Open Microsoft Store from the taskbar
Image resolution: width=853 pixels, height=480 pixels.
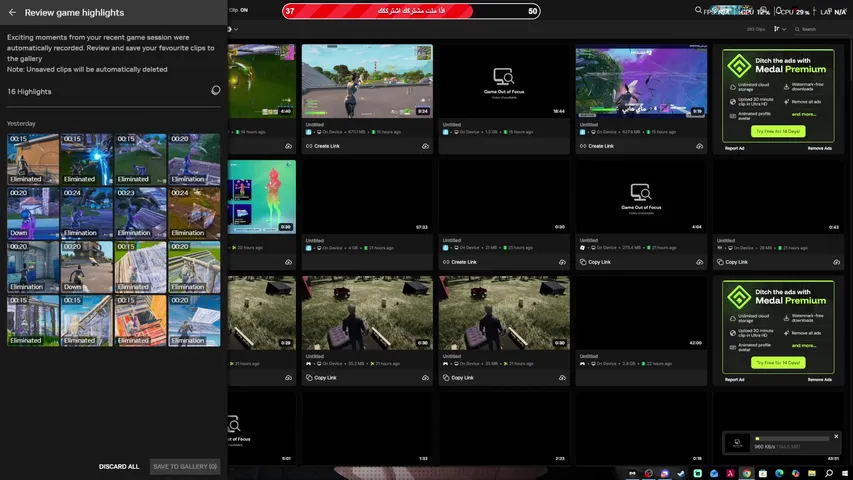763,473
